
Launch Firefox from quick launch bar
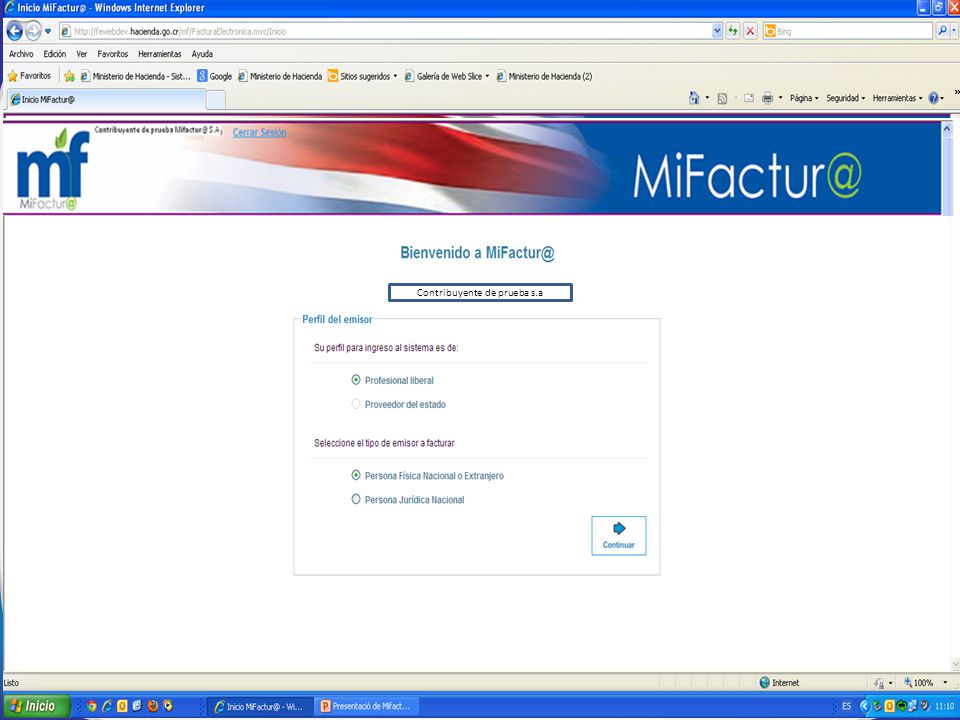pos(152,706)
